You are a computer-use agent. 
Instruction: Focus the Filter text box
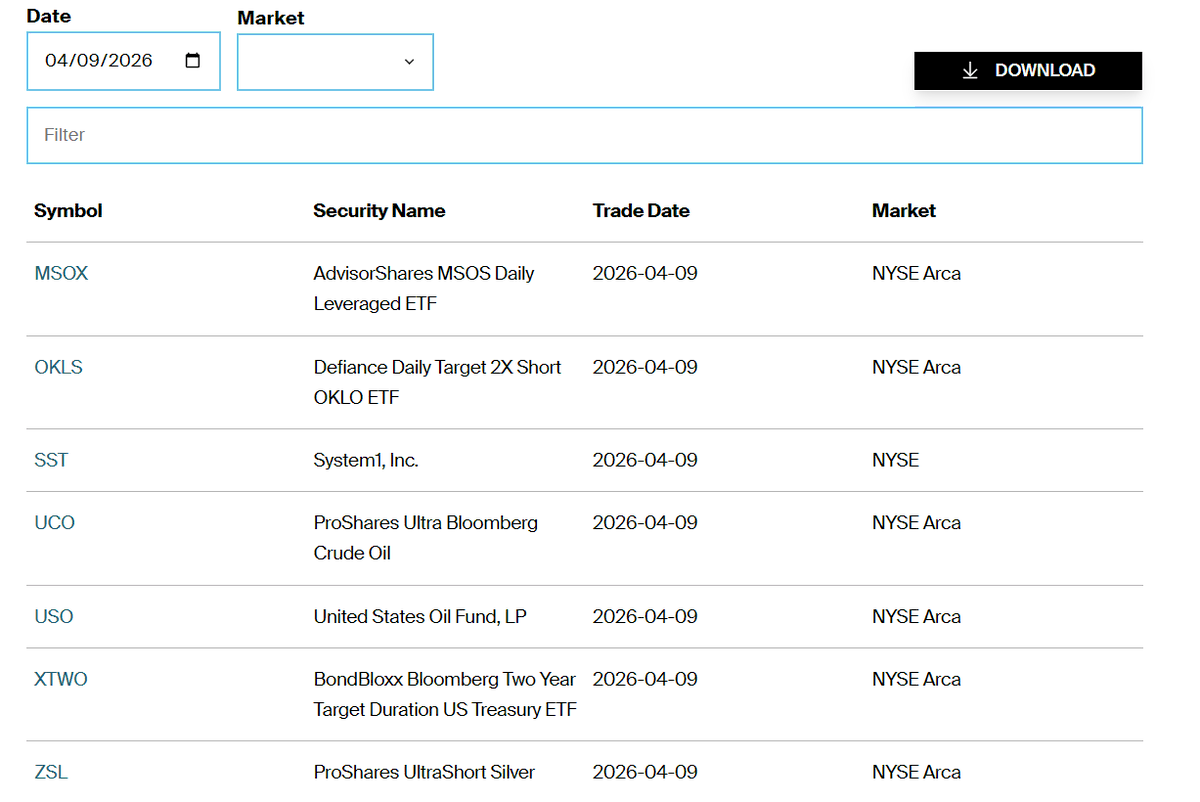[x=584, y=135]
